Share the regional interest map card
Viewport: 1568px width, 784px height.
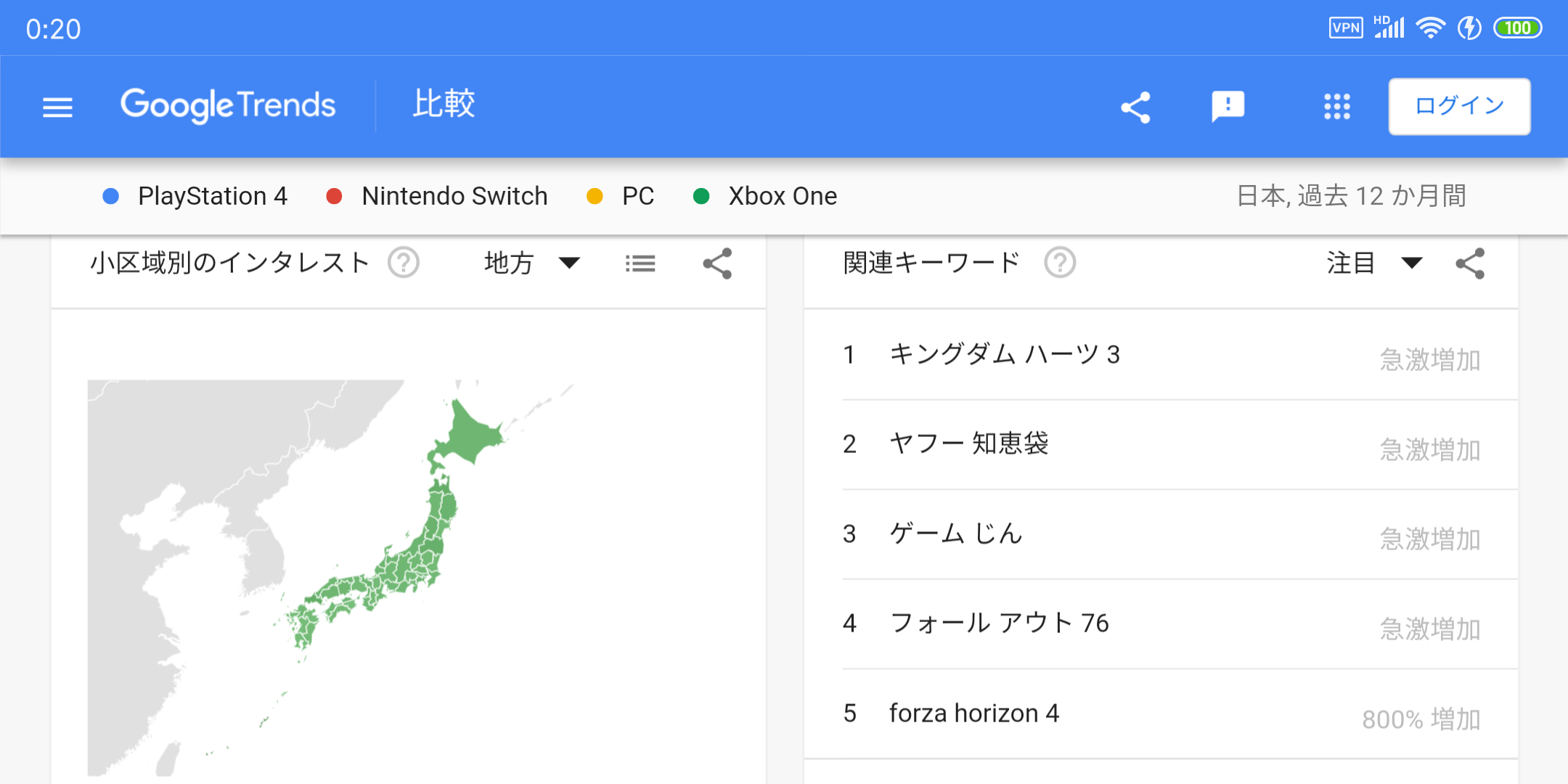coord(717,264)
